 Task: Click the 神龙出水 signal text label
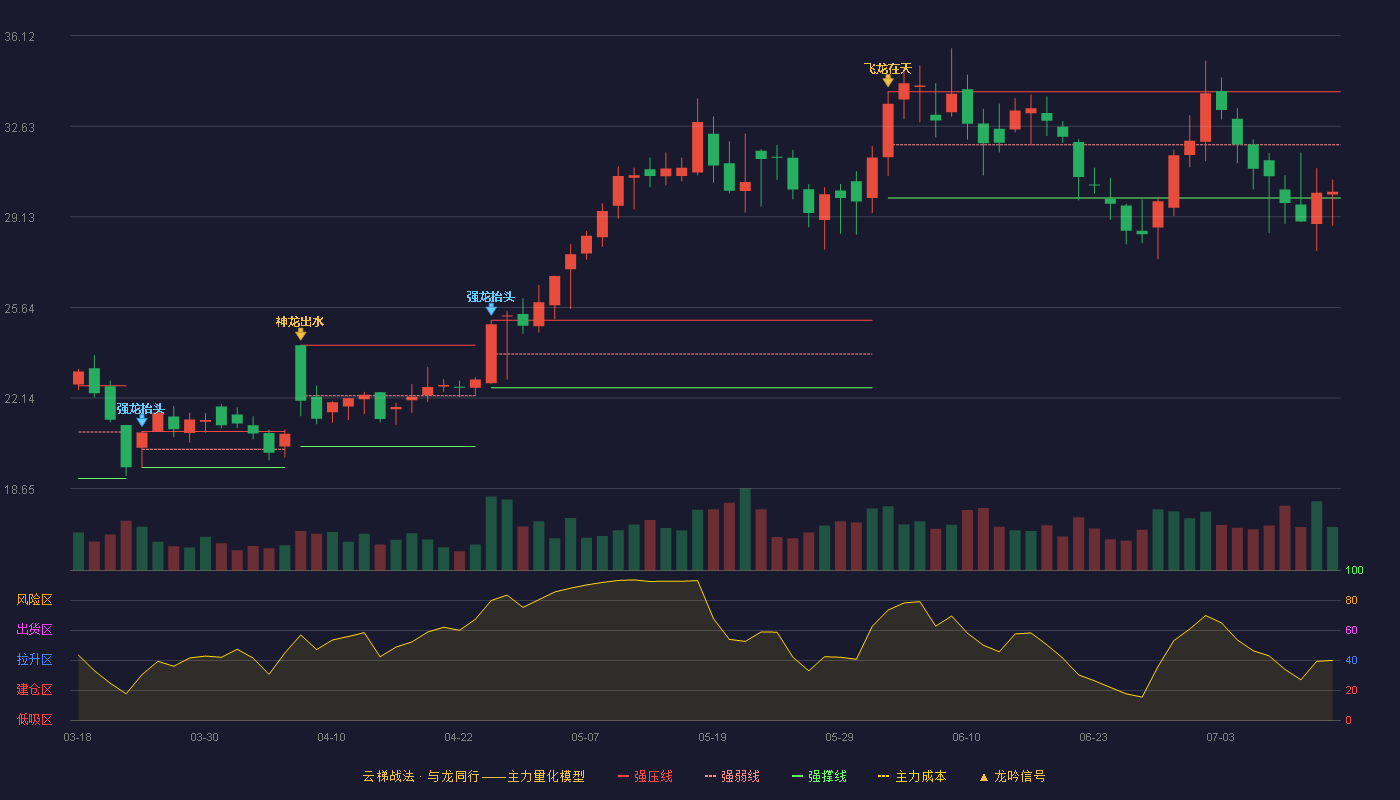click(300, 322)
